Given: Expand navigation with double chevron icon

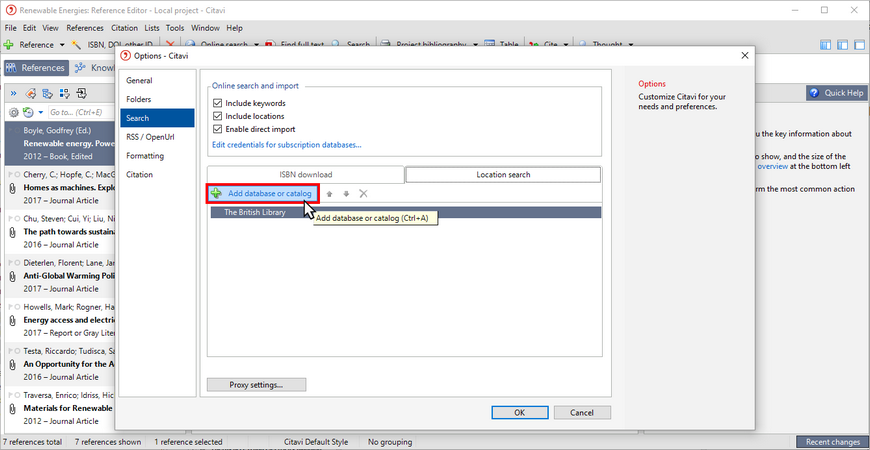Looking at the screenshot, I should pos(13,93).
